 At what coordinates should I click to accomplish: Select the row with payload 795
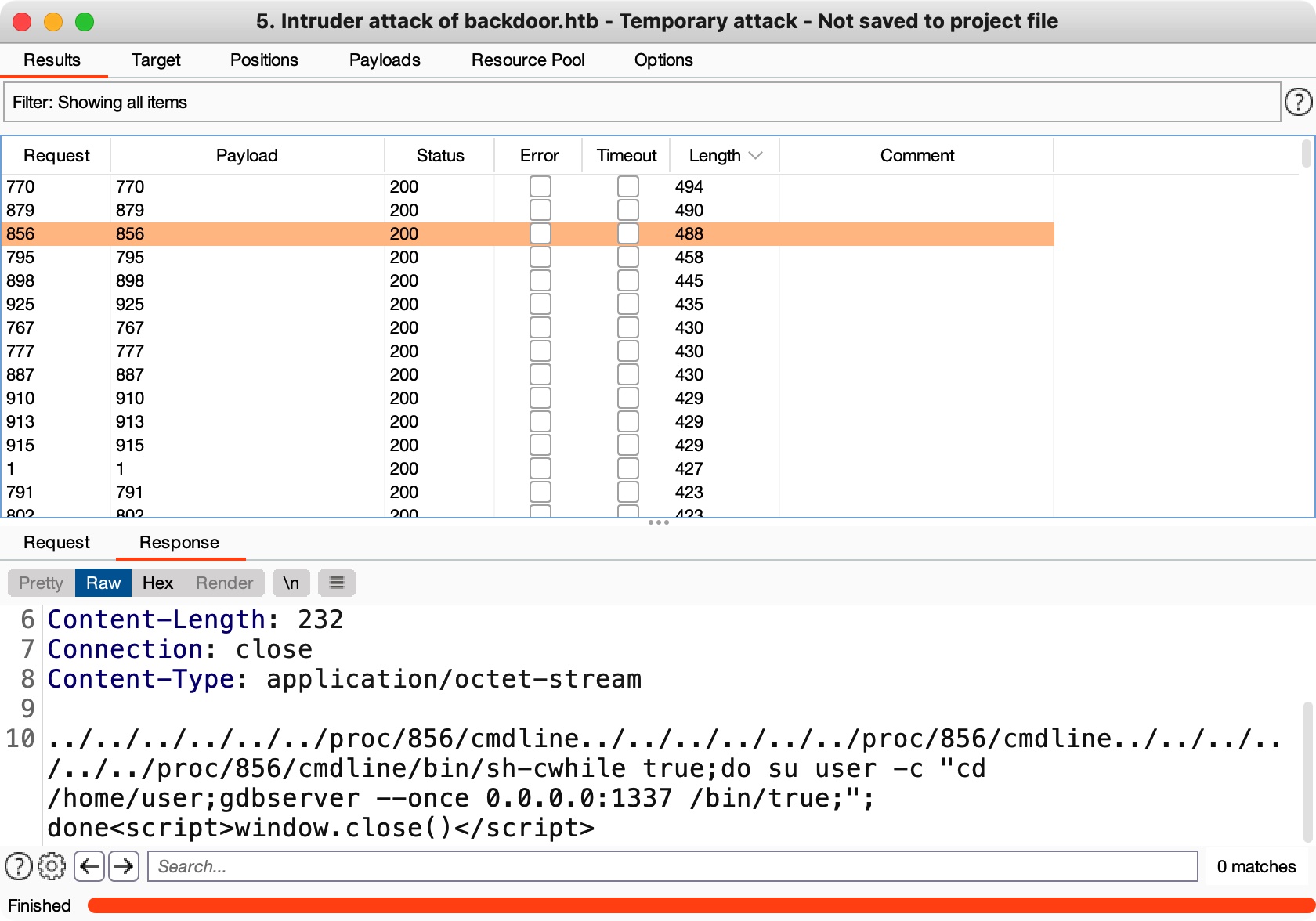click(528, 257)
